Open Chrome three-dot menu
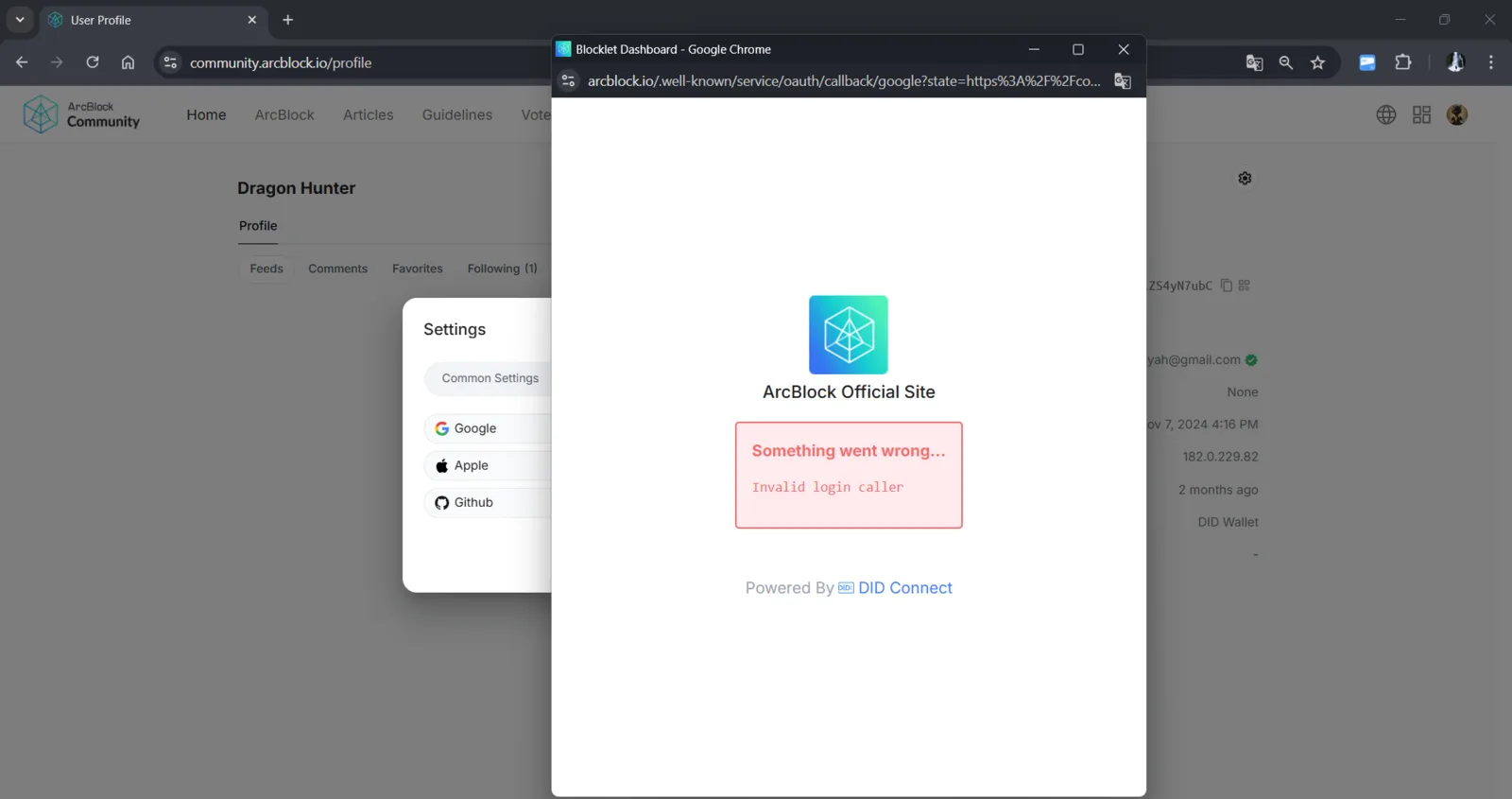 [1491, 62]
